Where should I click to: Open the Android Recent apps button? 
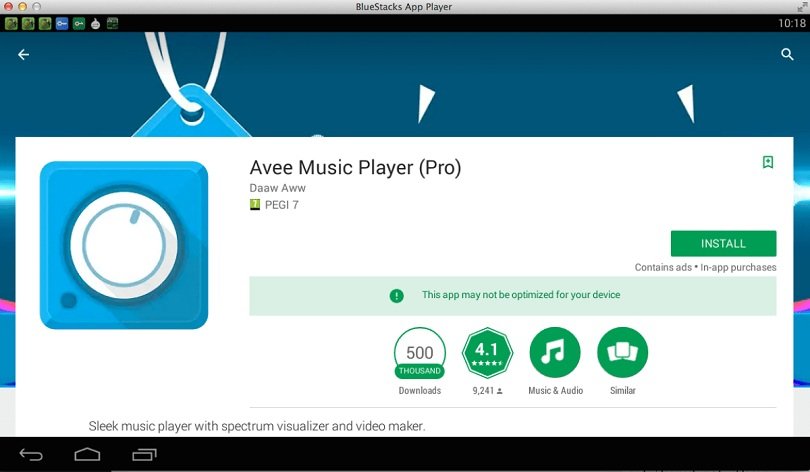[x=144, y=454]
